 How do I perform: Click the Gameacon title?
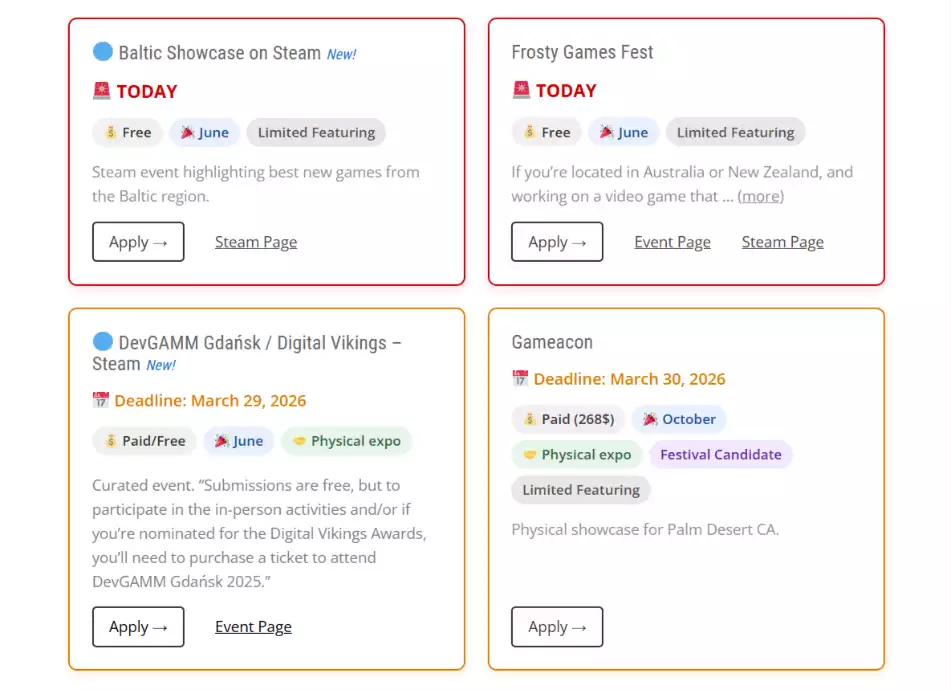pos(552,342)
